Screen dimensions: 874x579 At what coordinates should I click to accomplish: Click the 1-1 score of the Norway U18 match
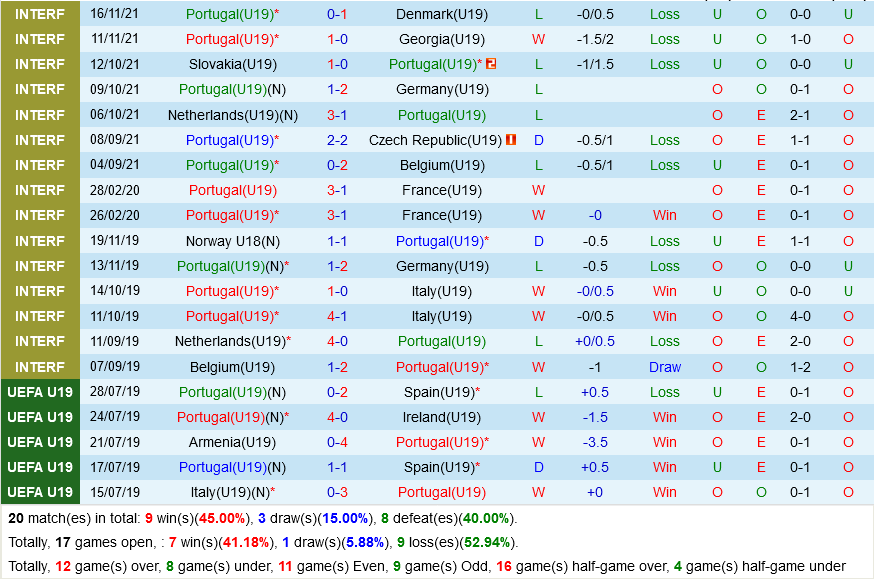pyautogui.click(x=337, y=241)
